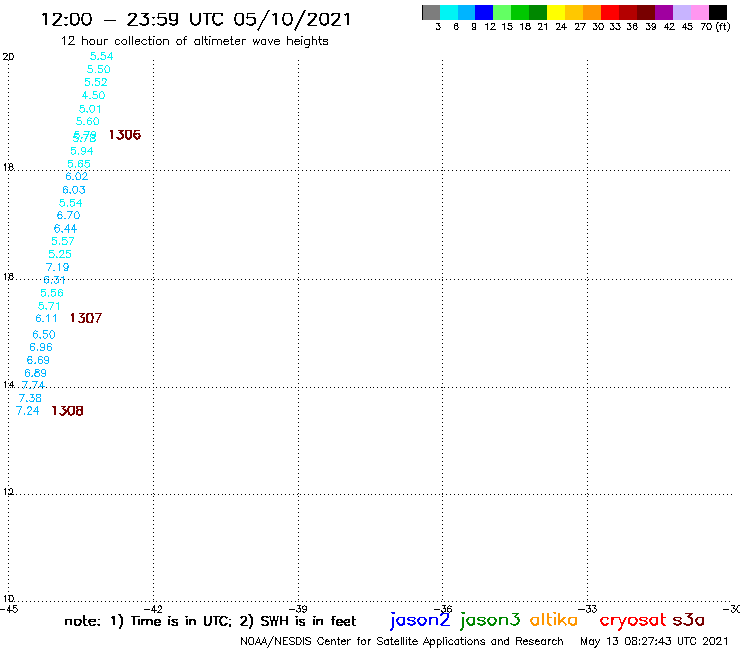Click the cyan swatch in the wave-height legend
740x650 pixels.
(x=449, y=12)
